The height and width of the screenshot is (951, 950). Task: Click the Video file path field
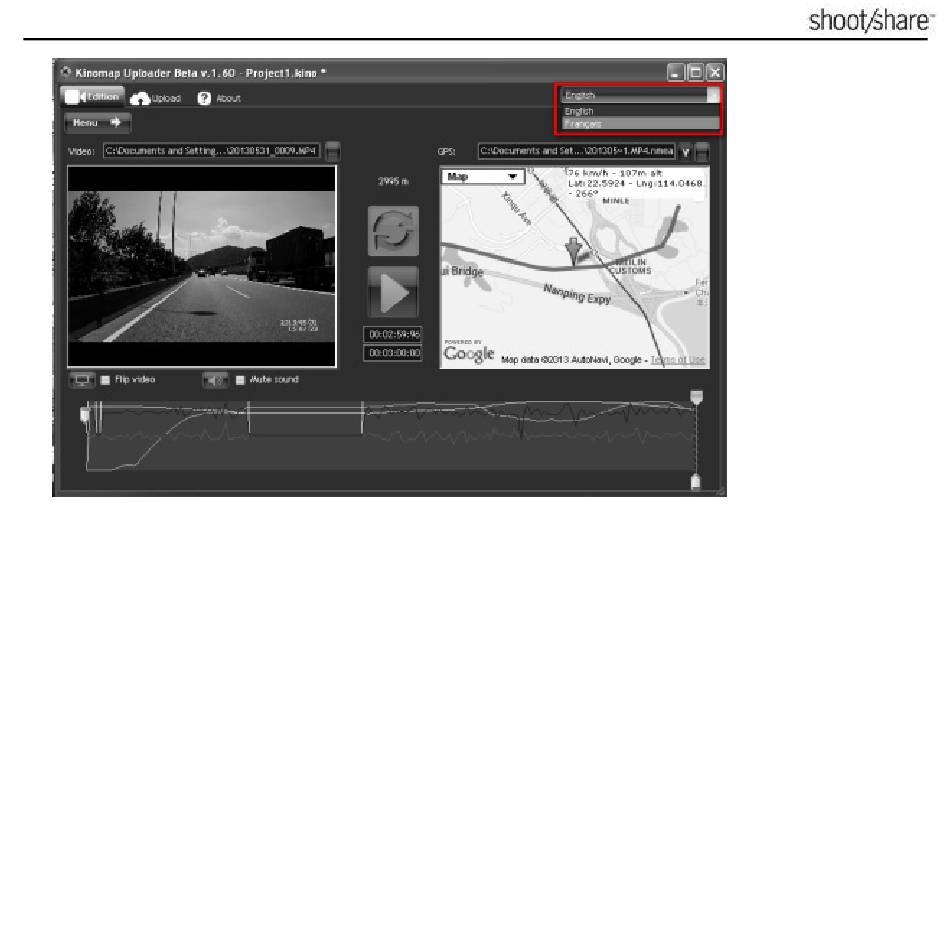(212, 151)
